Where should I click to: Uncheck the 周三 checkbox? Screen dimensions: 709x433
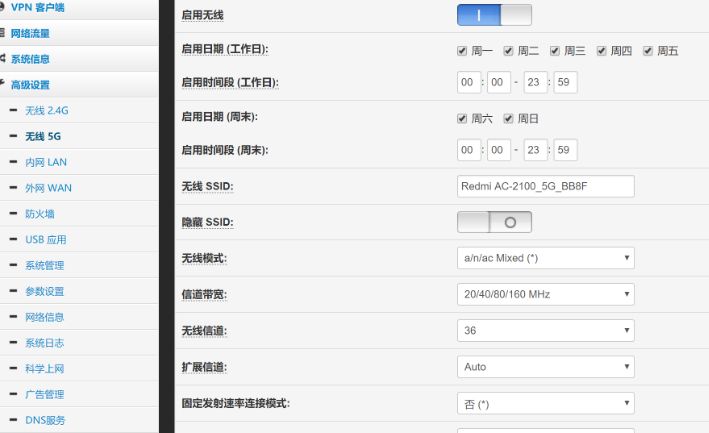(555, 51)
